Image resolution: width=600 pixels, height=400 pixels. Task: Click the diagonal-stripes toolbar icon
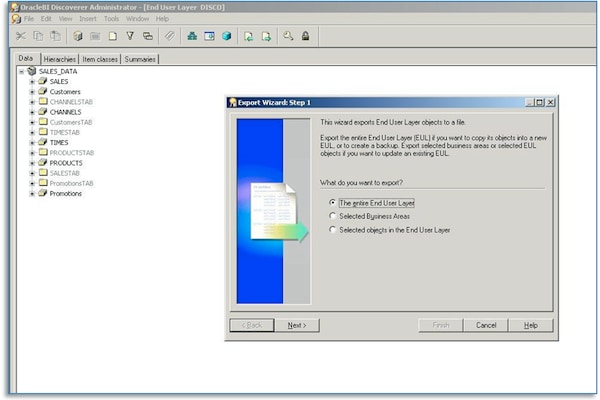[x=170, y=36]
